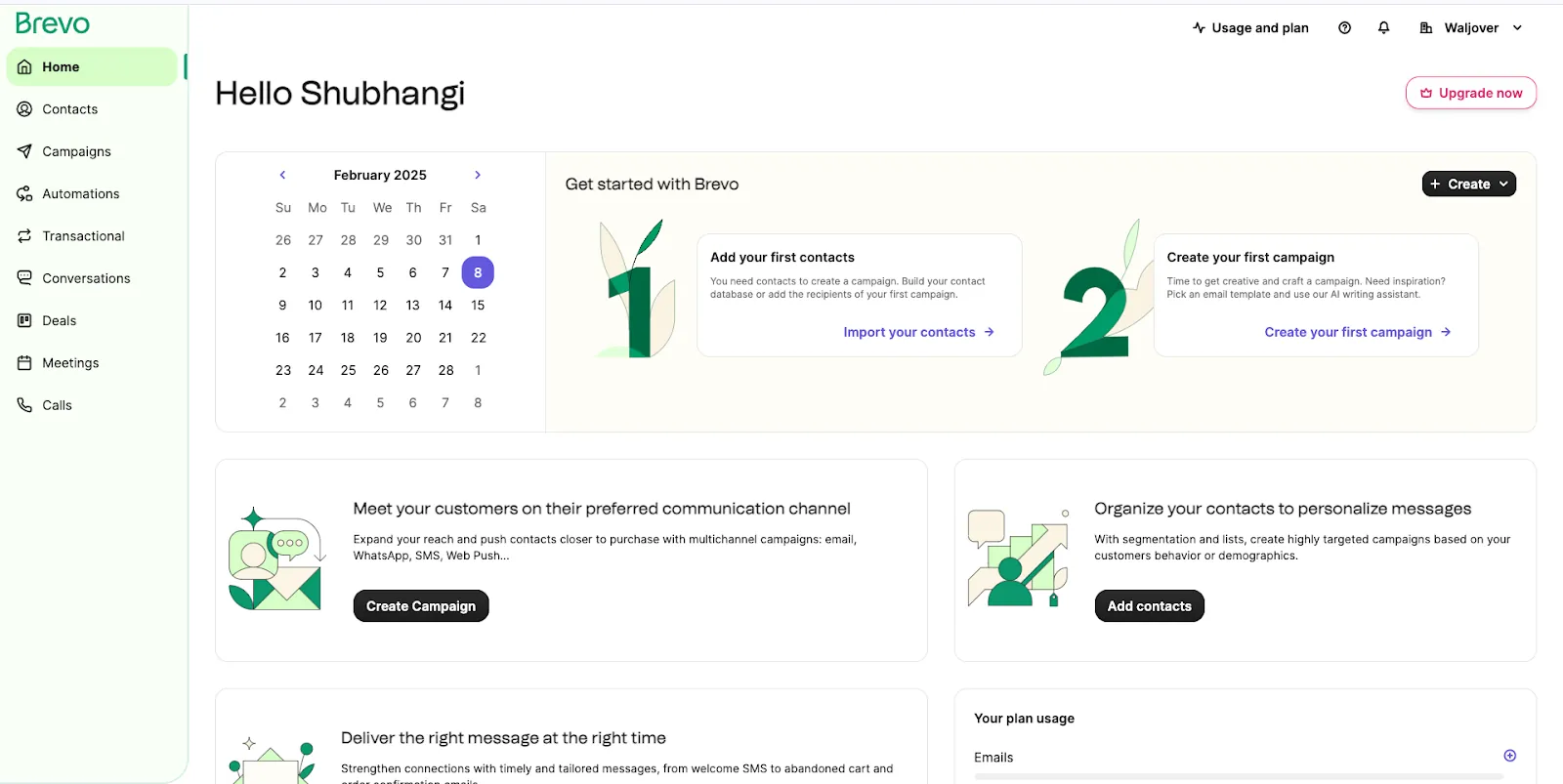Image resolution: width=1563 pixels, height=784 pixels.
Task: Click the Deals sidebar icon
Action: [x=24, y=320]
